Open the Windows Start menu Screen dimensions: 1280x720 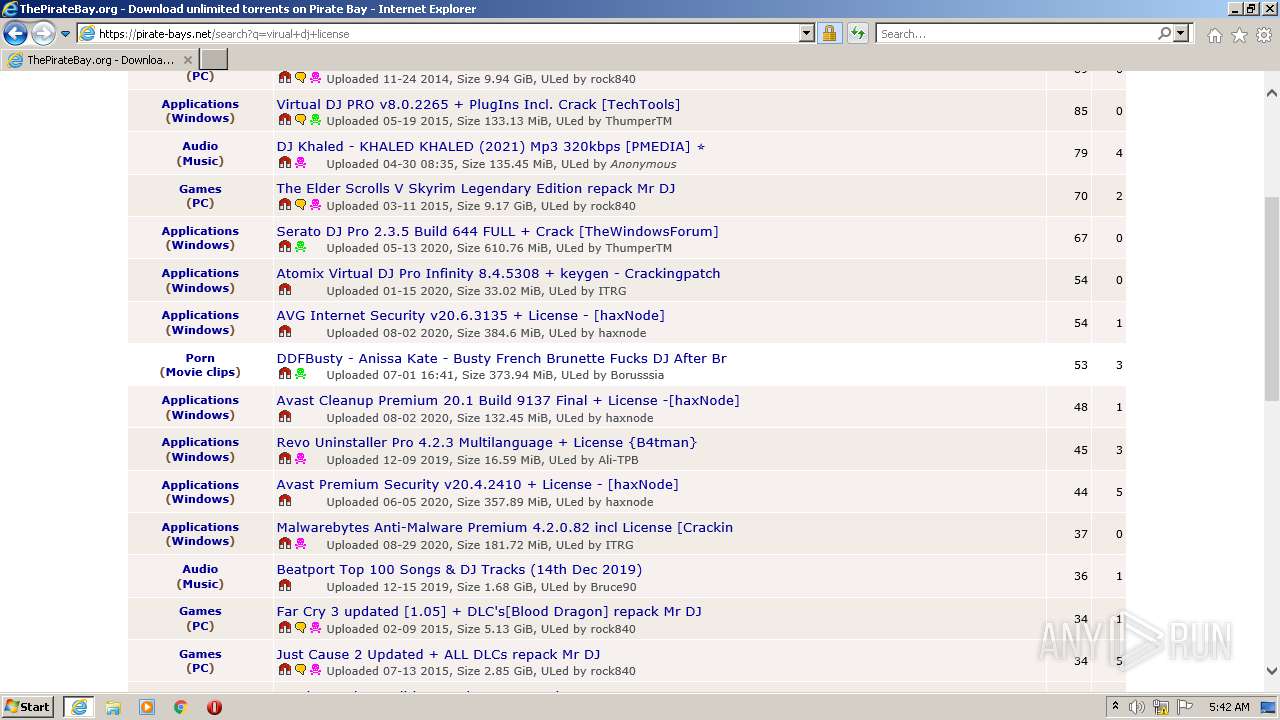pyautogui.click(x=28, y=707)
